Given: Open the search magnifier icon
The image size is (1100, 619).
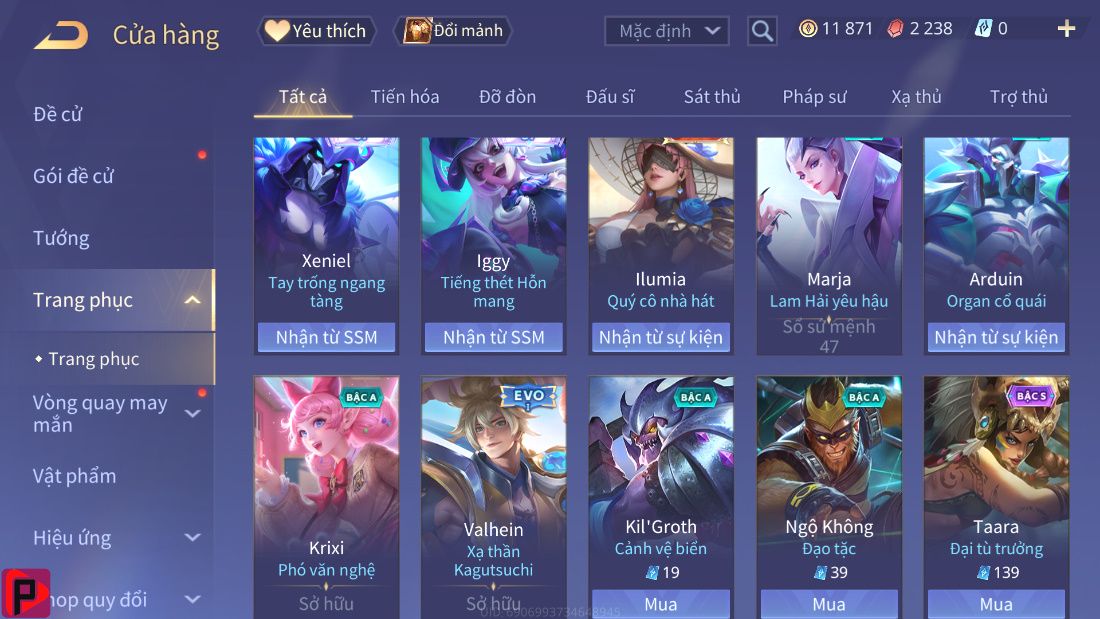Looking at the screenshot, I should pyautogui.click(x=762, y=31).
